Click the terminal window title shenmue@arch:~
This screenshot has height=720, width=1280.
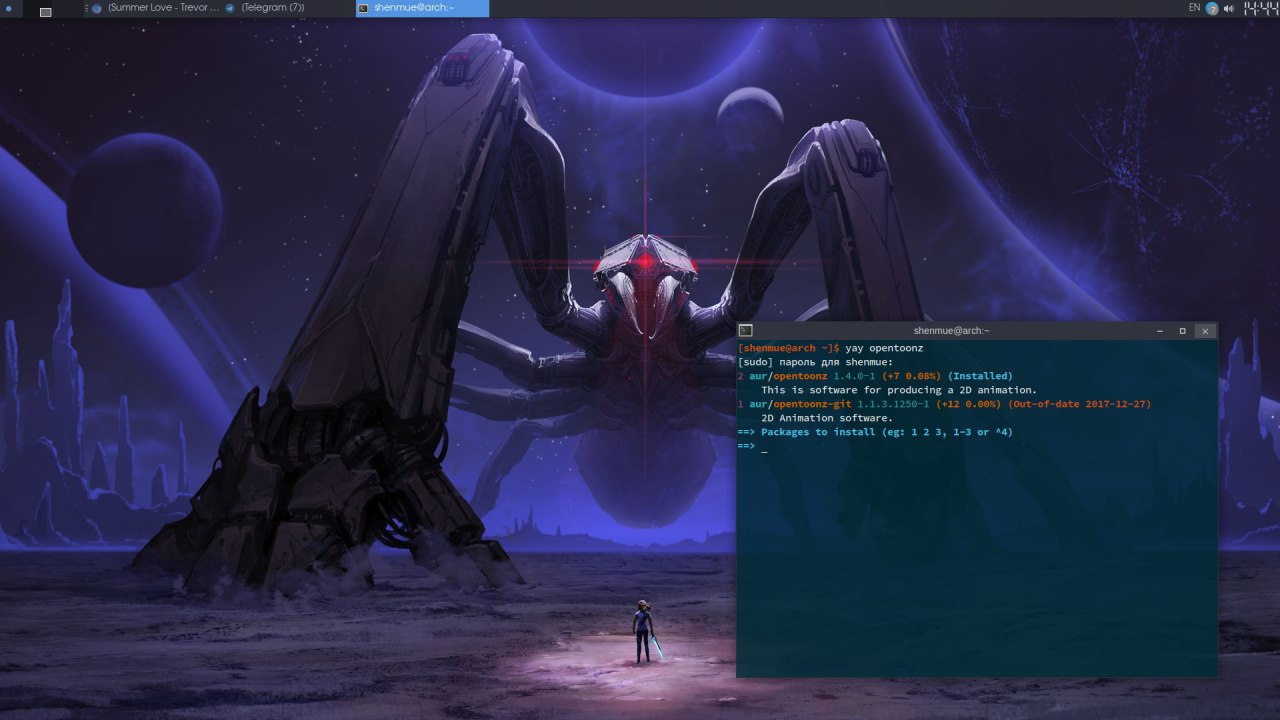pyautogui.click(x=951, y=330)
